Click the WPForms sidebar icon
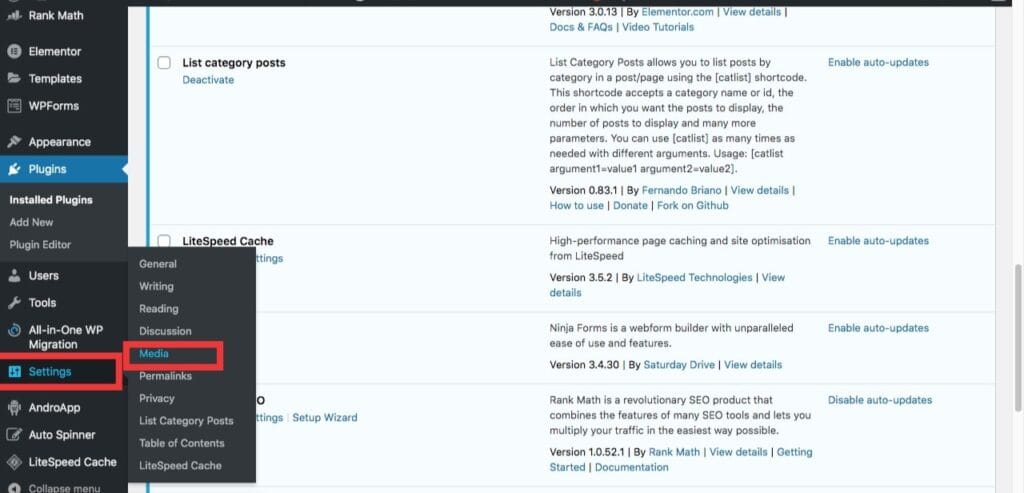Image resolution: width=1024 pixels, height=493 pixels. pos(14,106)
